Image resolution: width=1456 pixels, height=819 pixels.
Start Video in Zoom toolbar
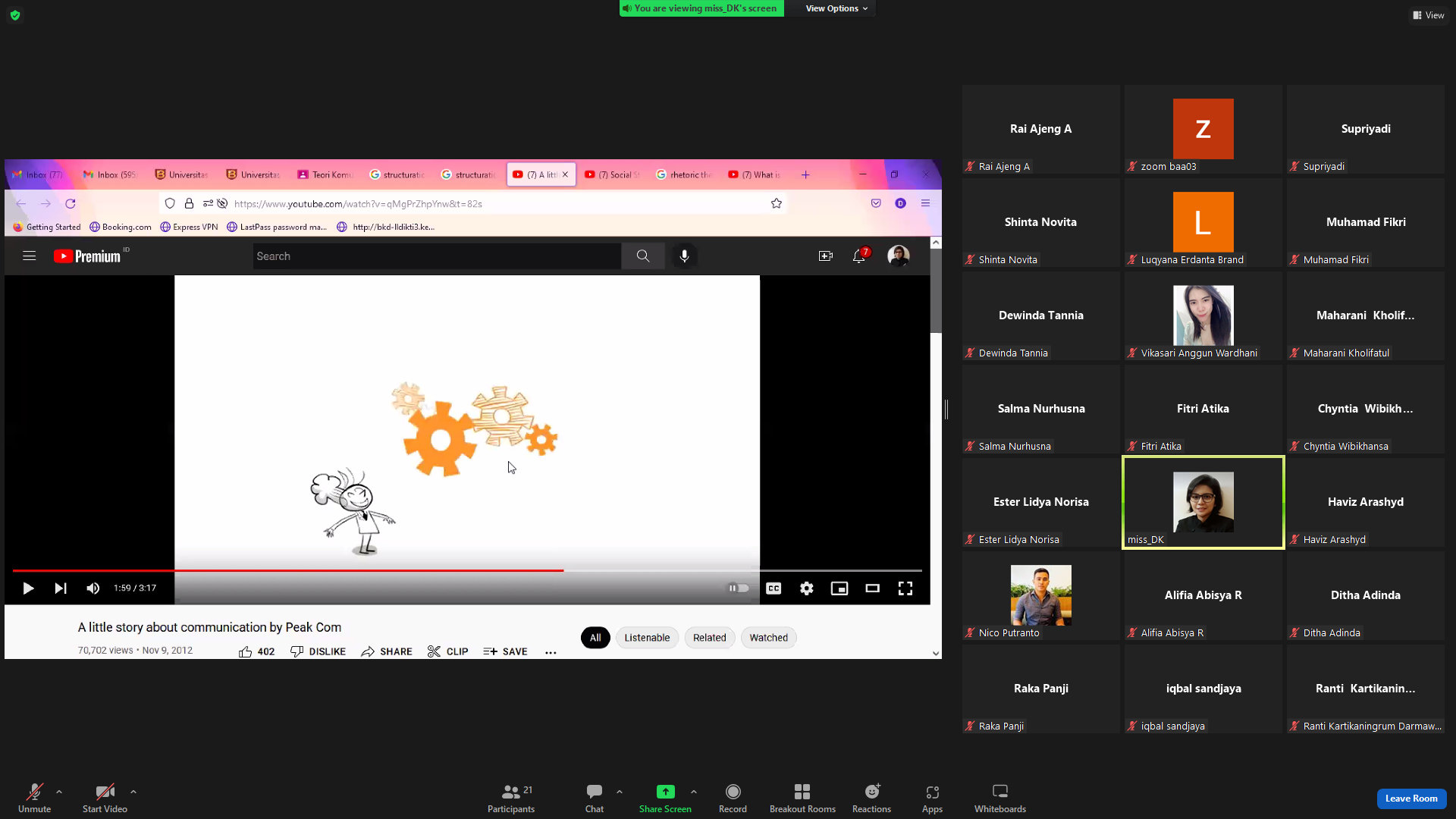tap(105, 798)
